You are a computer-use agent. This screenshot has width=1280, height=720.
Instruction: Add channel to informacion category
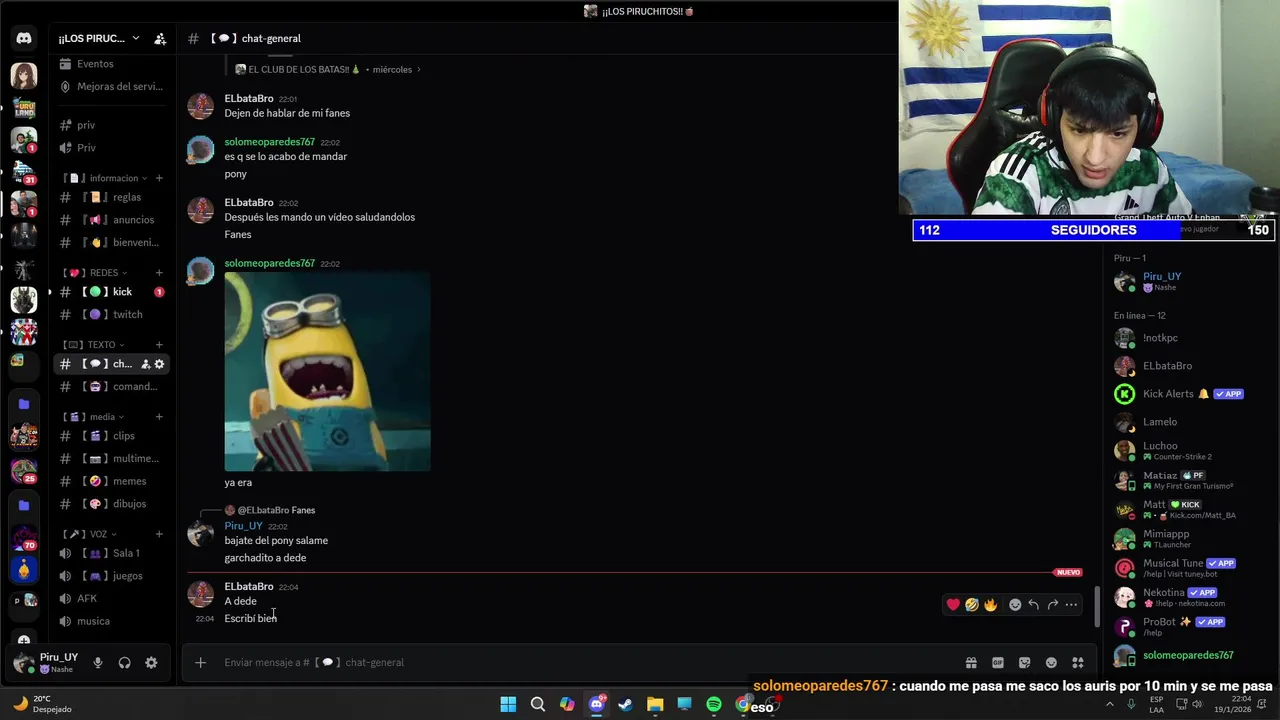pyautogui.click(x=159, y=178)
